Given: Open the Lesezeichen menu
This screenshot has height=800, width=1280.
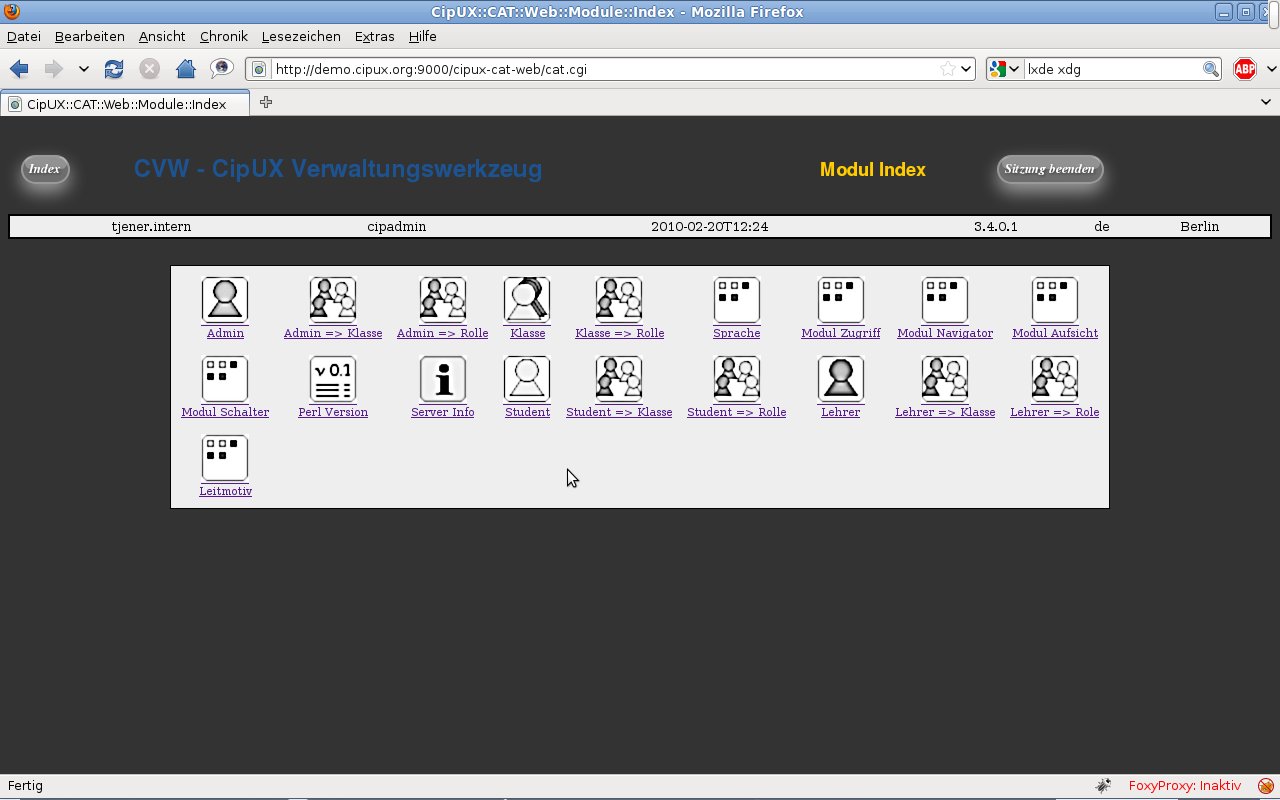Looking at the screenshot, I should pyautogui.click(x=301, y=36).
